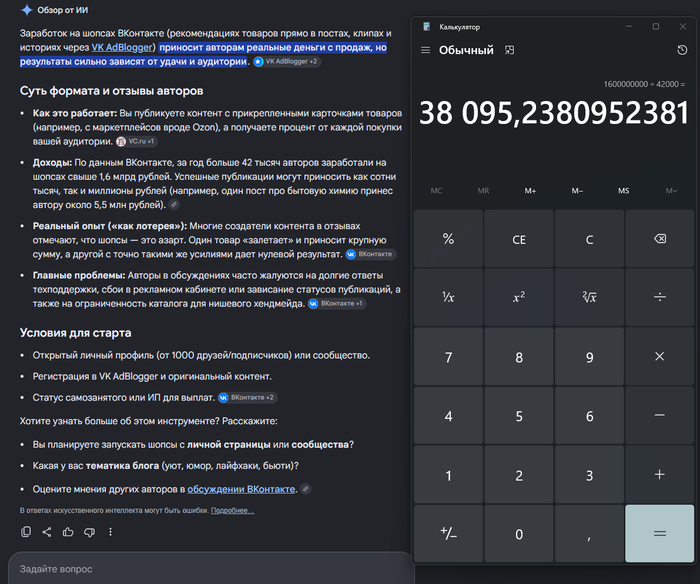The width and height of the screenshot is (700, 584).
Task: Open the VK AdBlogger link
Action: click(122, 47)
